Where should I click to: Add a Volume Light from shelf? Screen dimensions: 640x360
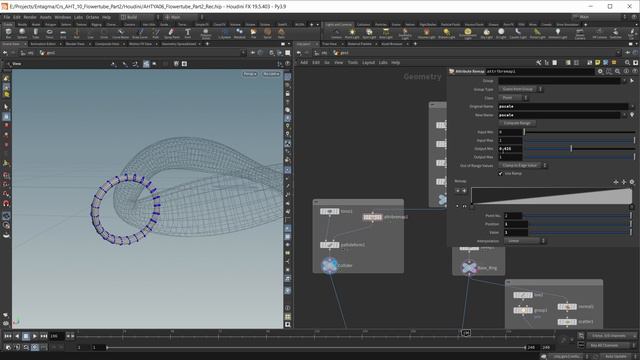pyautogui.click(x=427, y=33)
